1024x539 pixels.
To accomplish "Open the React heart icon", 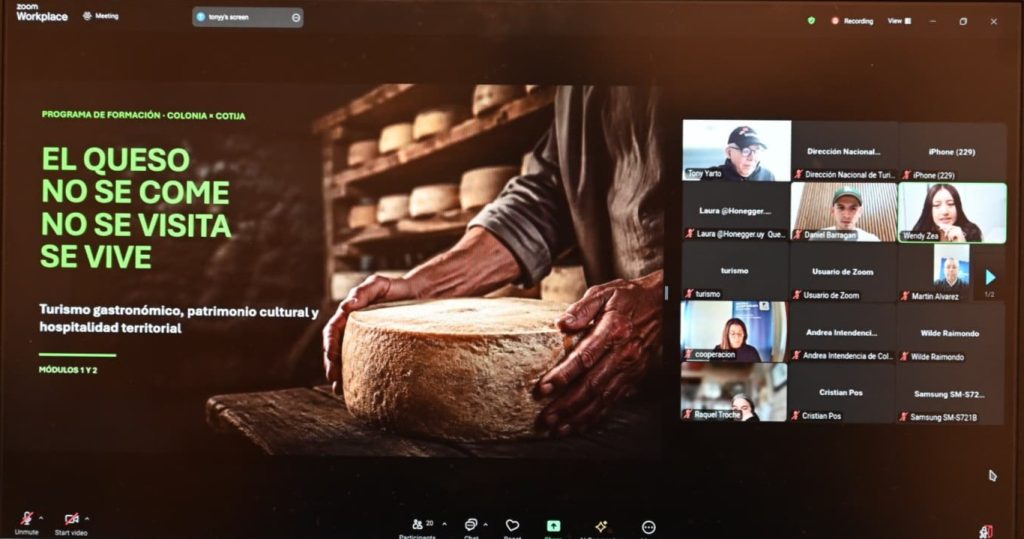I will click(x=513, y=526).
